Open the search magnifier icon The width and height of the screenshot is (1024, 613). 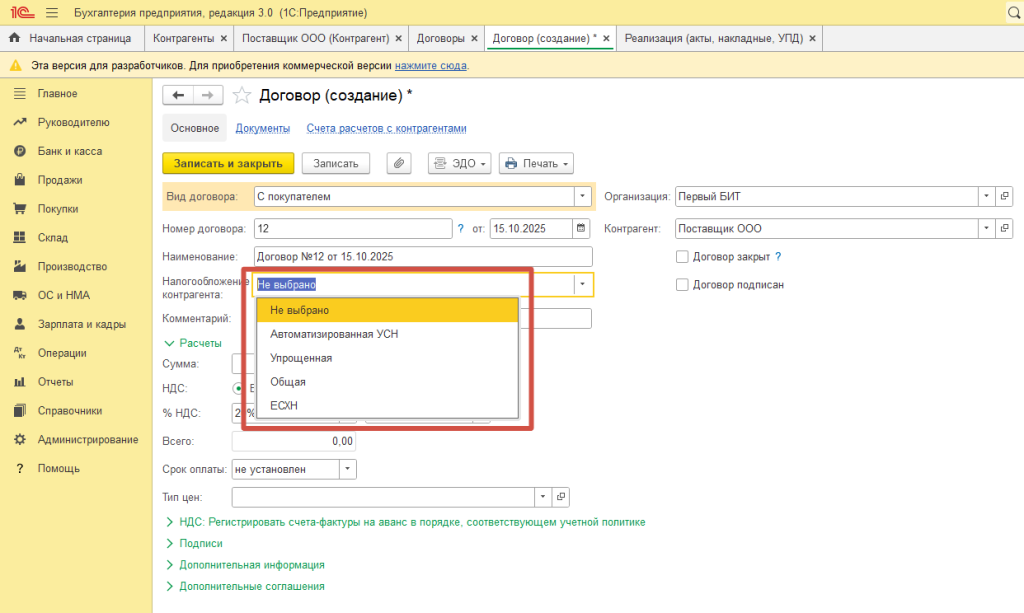click(1009, 14)
